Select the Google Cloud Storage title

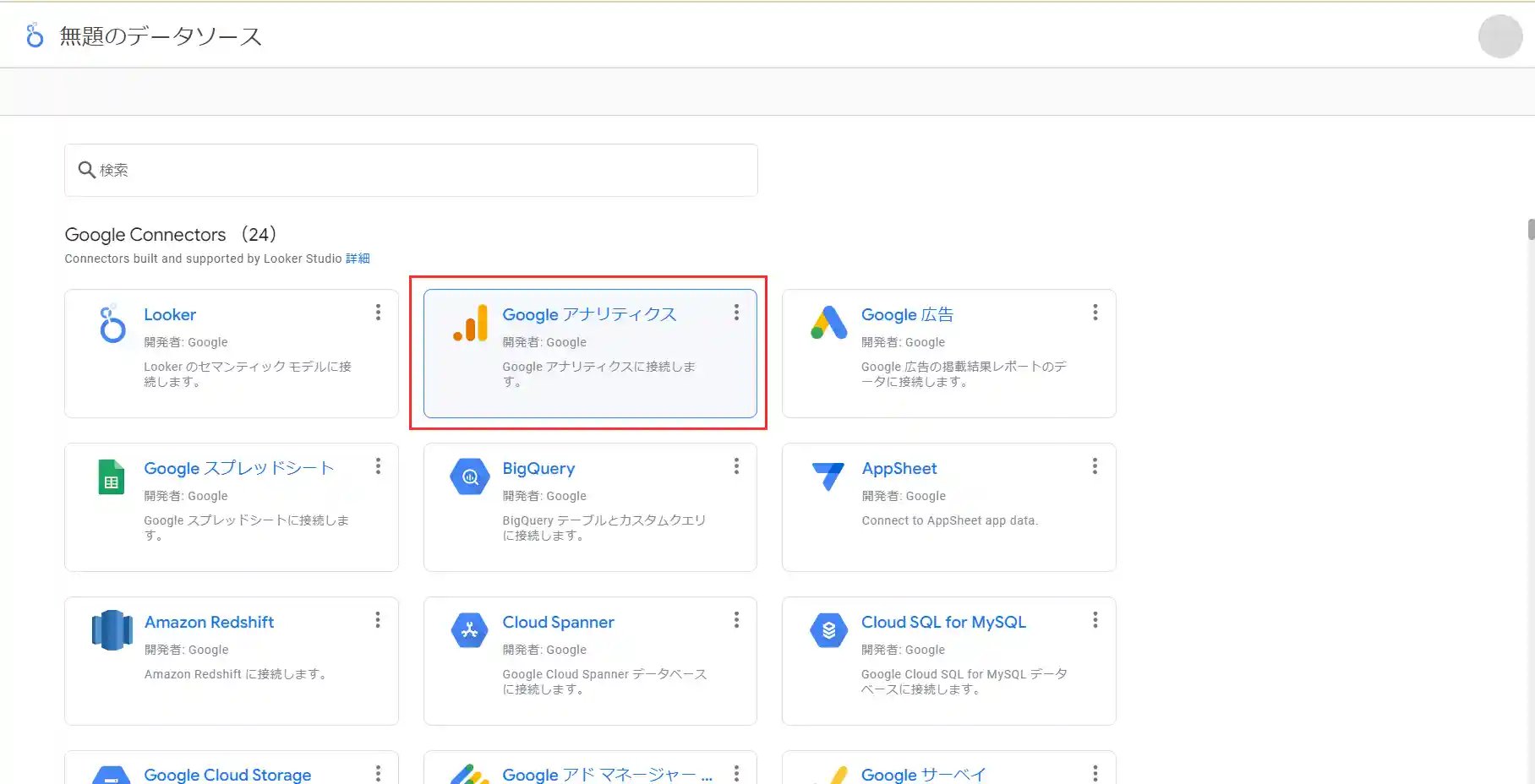pos(227,775)
